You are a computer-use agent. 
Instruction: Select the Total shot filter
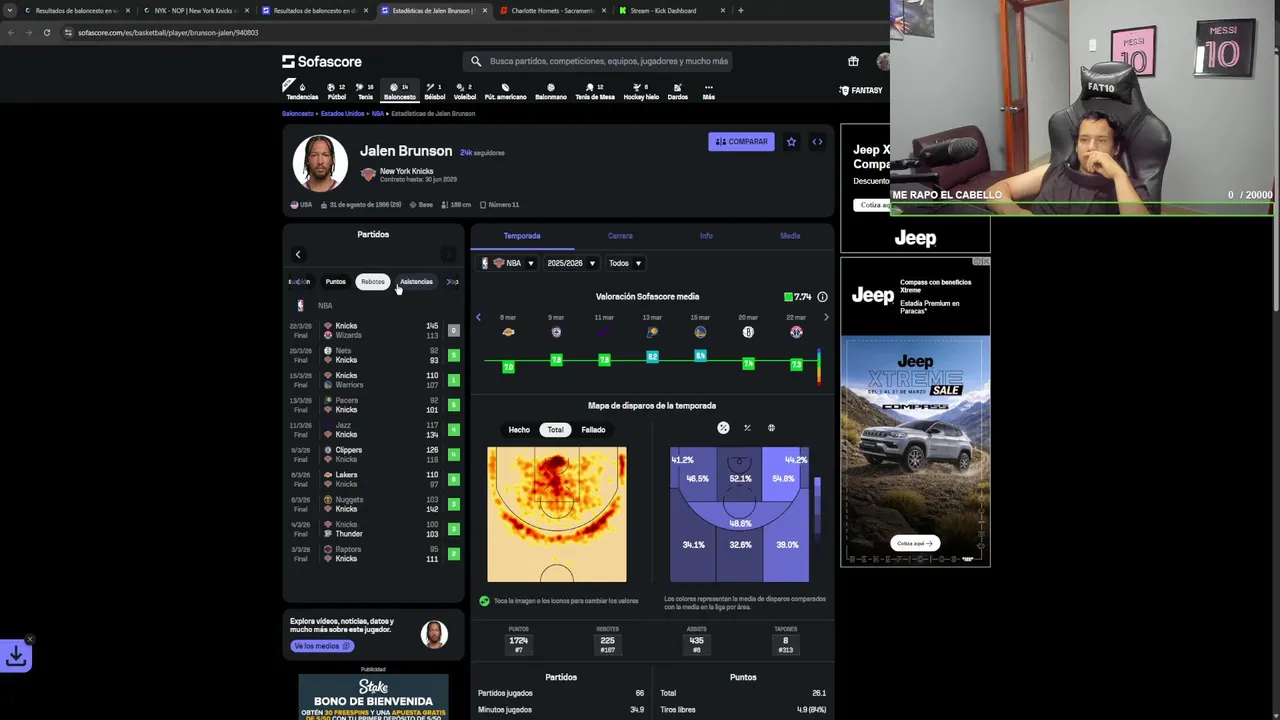coord(555,430)
